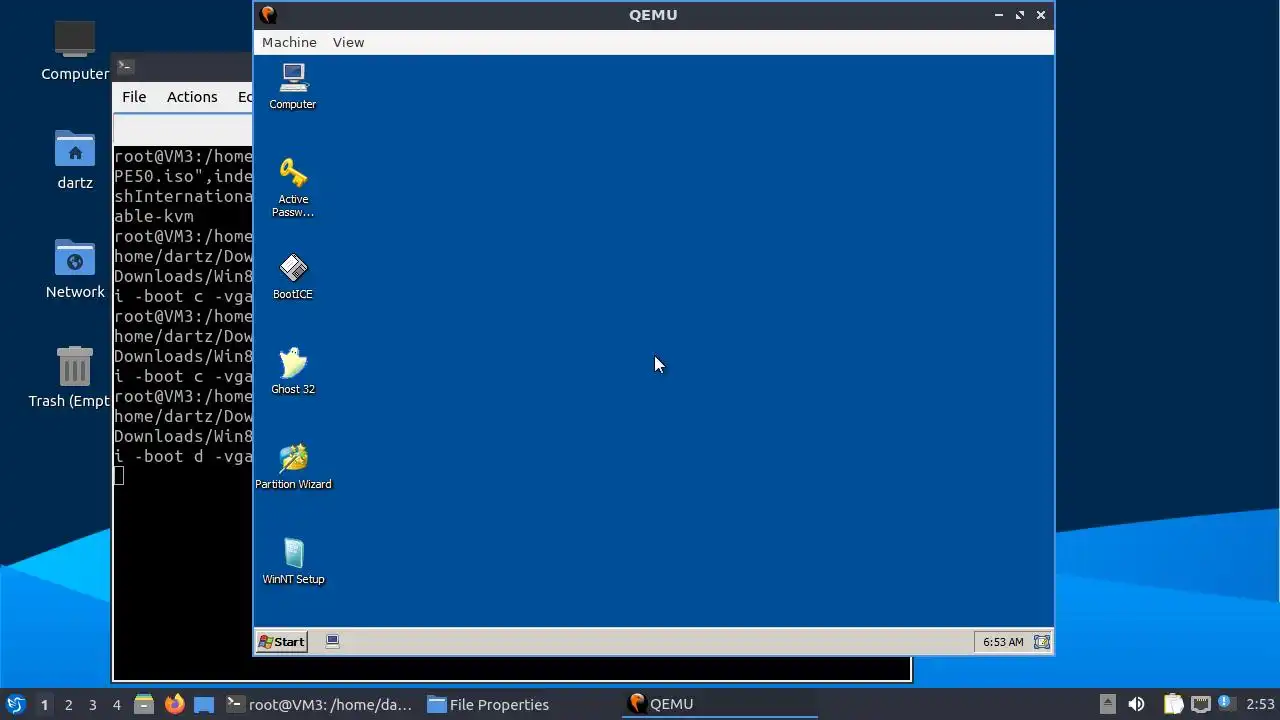The height and width of the screenshot is (720, 1280).
Task: Launch Active Password Changer key icon
Action: tap(293, 187)
